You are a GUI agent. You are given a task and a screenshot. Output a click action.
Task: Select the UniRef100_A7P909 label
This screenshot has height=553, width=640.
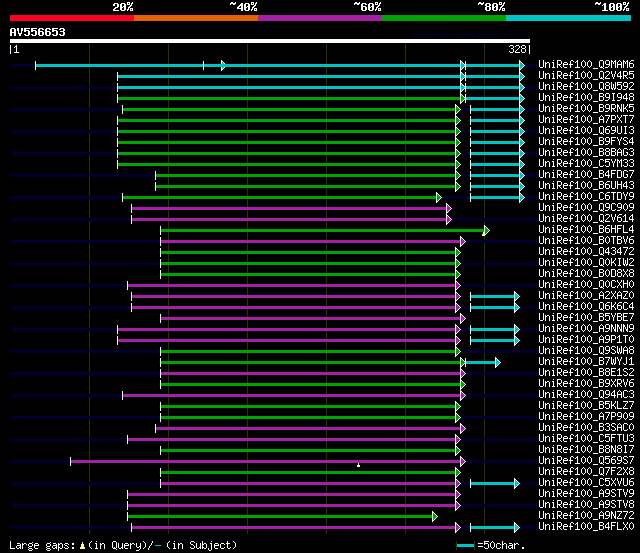[x=586, y=417]
